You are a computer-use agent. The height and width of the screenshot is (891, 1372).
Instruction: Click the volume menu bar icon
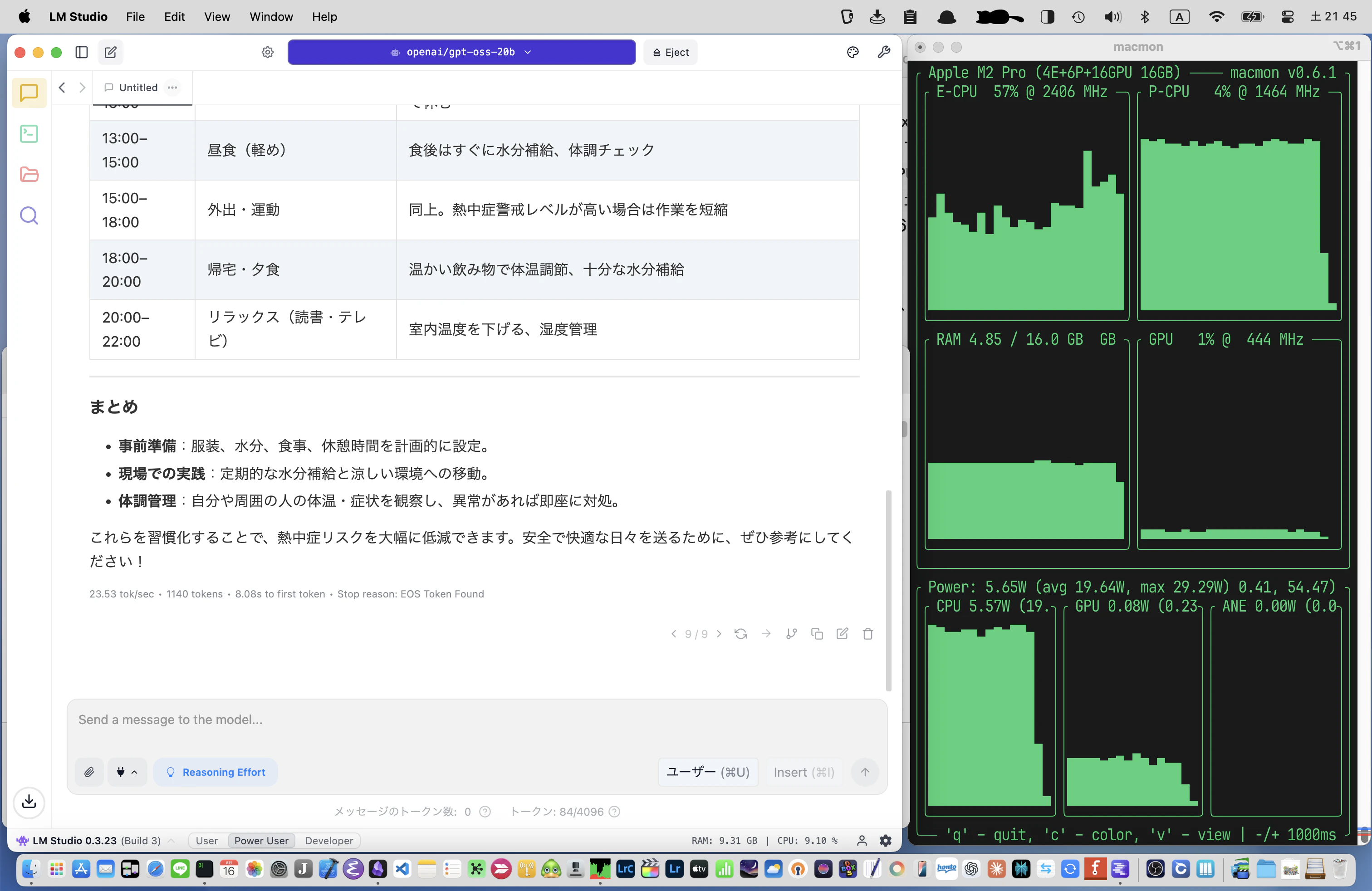pyautogui.click(x=1112, y=17)
